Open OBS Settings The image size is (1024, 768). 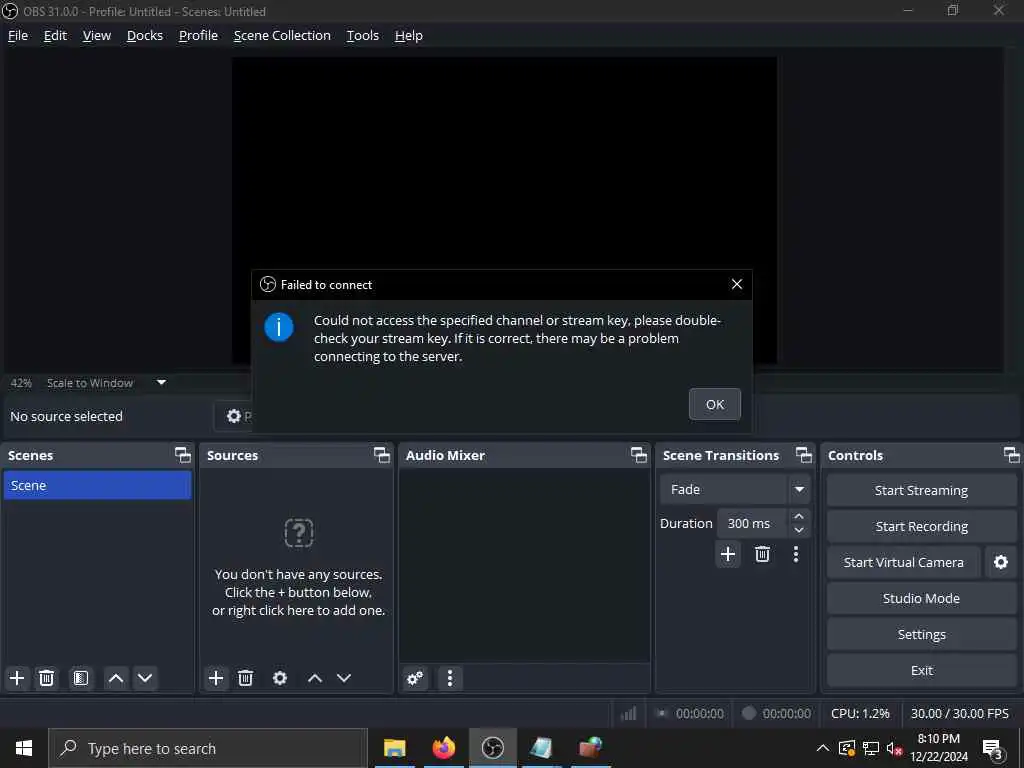921,634
